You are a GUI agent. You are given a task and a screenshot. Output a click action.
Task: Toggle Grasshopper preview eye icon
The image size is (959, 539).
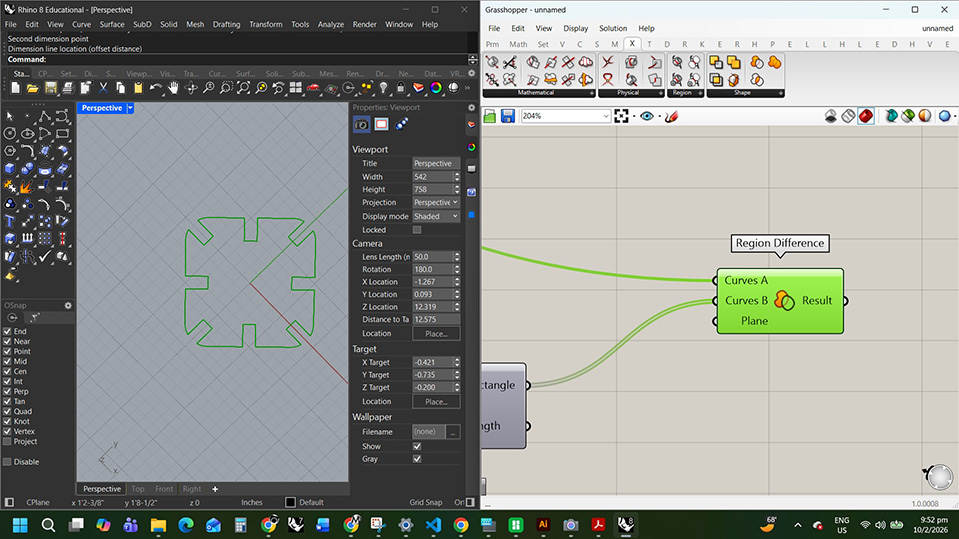click(x=646, y=116)
